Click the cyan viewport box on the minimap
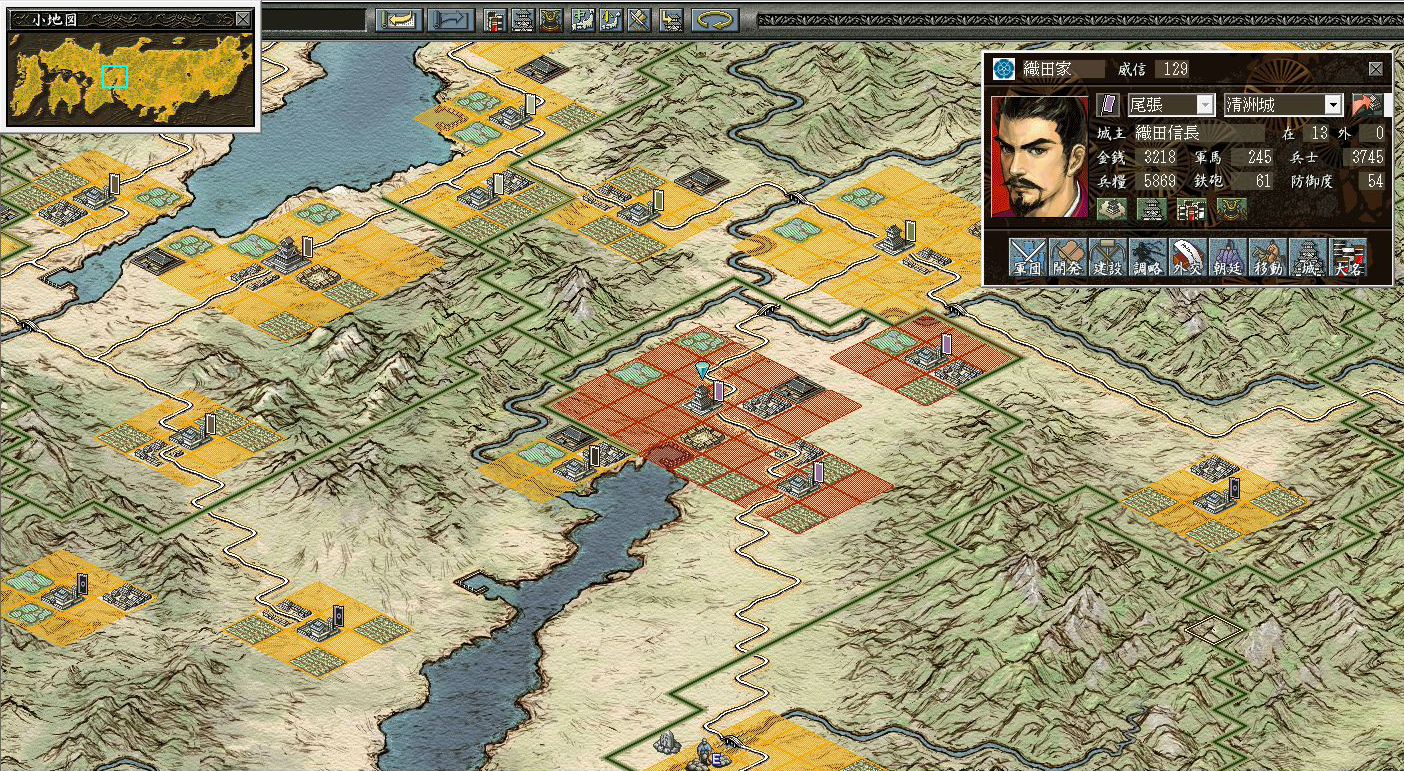Viewport: 1404px width, 771px height. [x=115, y=77]
